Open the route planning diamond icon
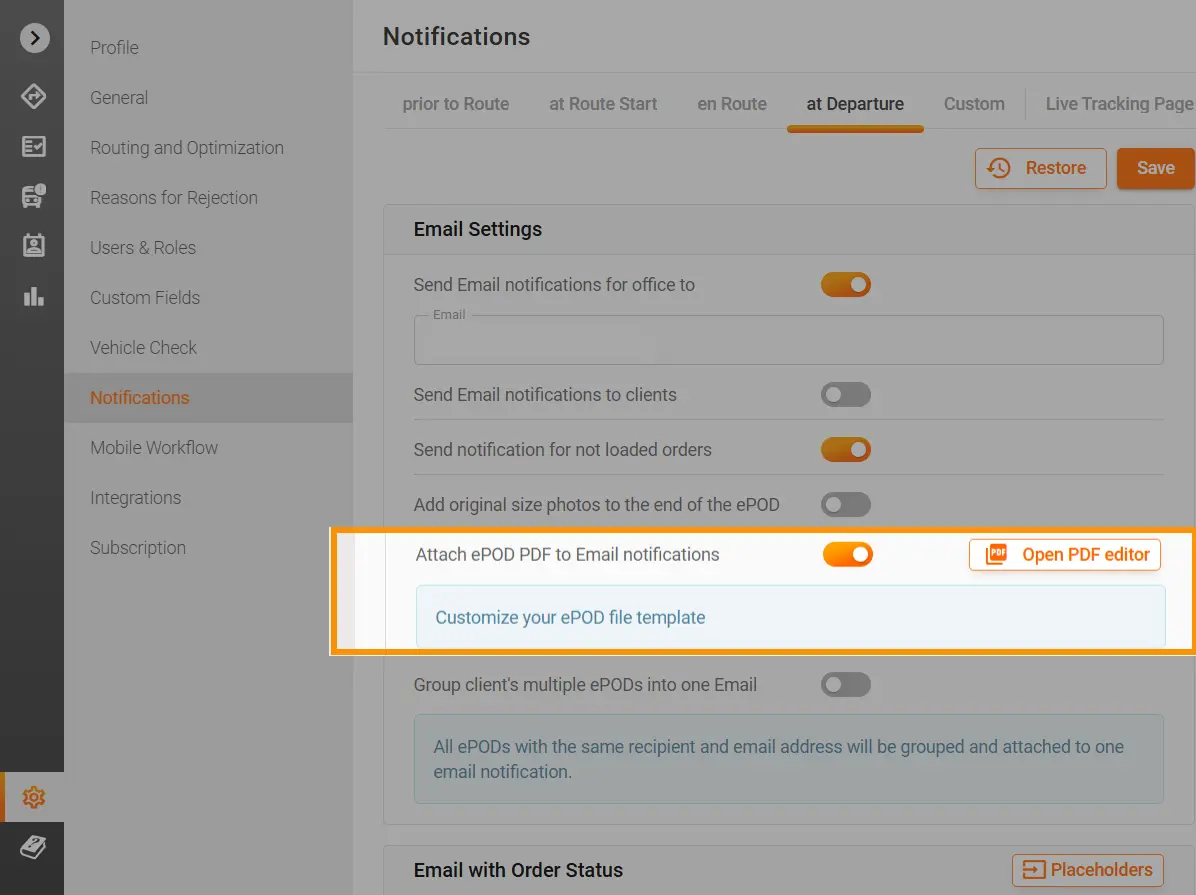Image resolution: width=1196 pixels, height=895 pixels. tap(34, 96)
